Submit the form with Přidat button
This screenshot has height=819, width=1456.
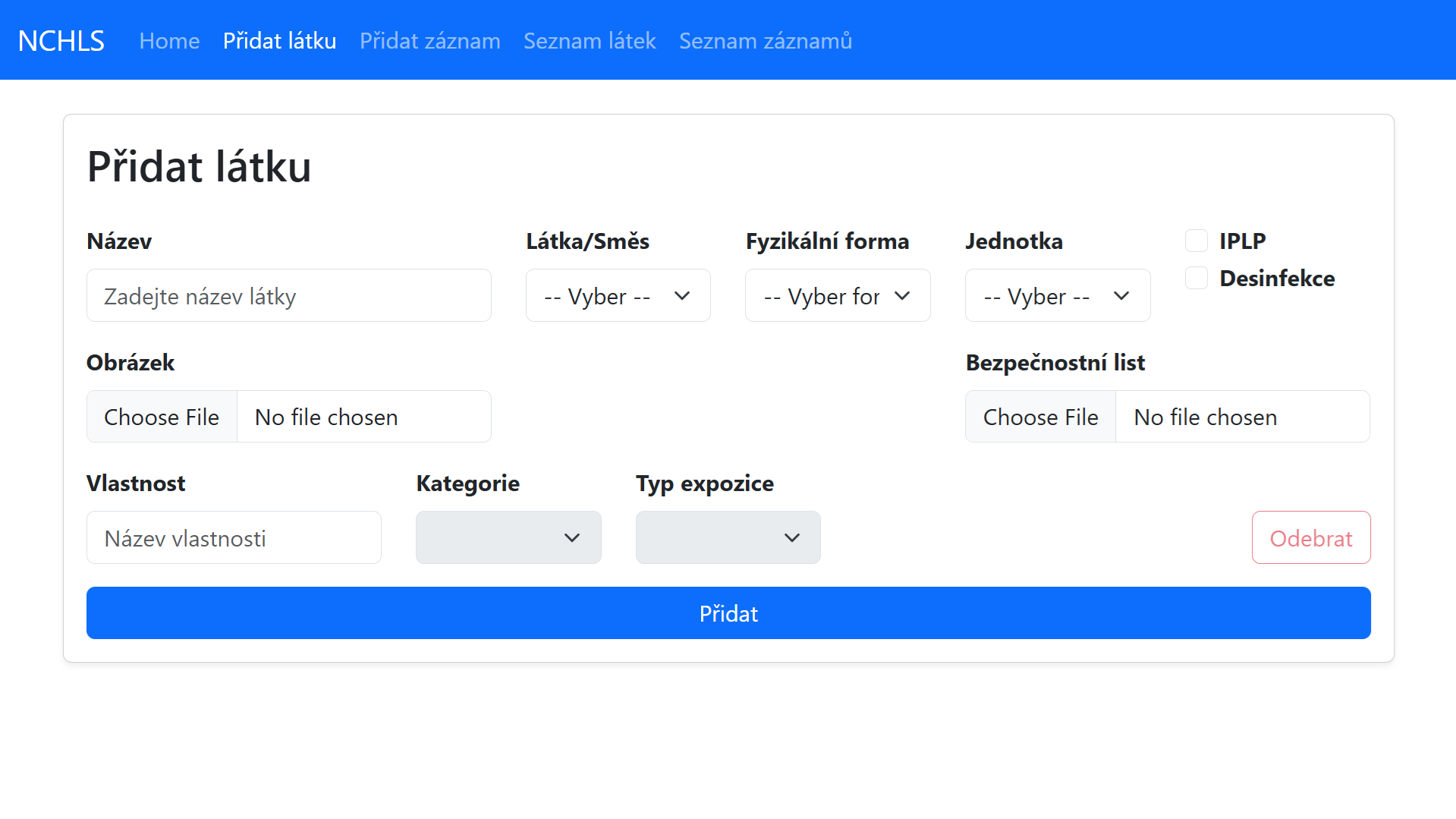pyautogui.click(x=728, y=613)
